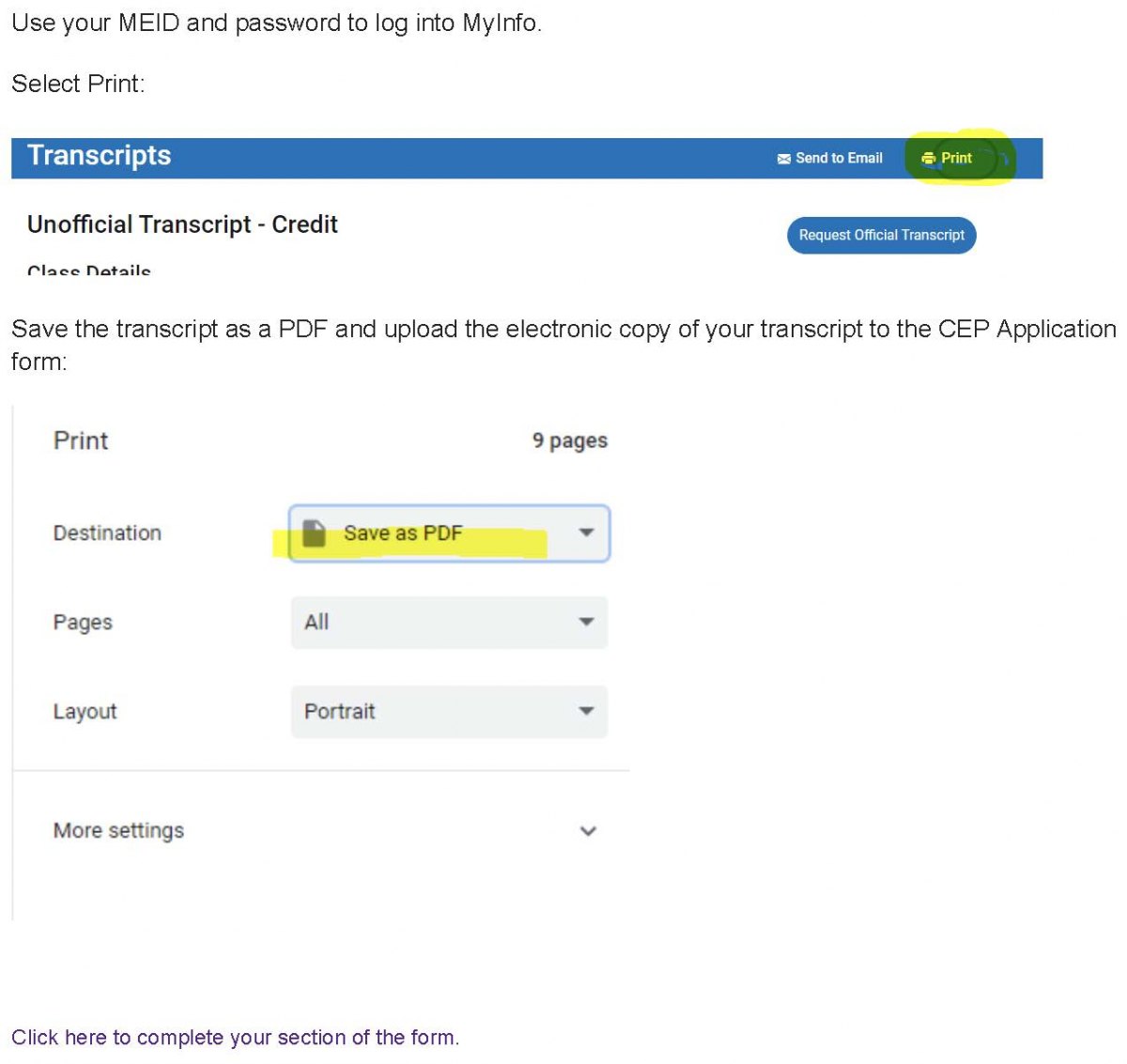Open the Layout dropdown showing Portrait
The image size is (1127, 1064).
(449, 712)
